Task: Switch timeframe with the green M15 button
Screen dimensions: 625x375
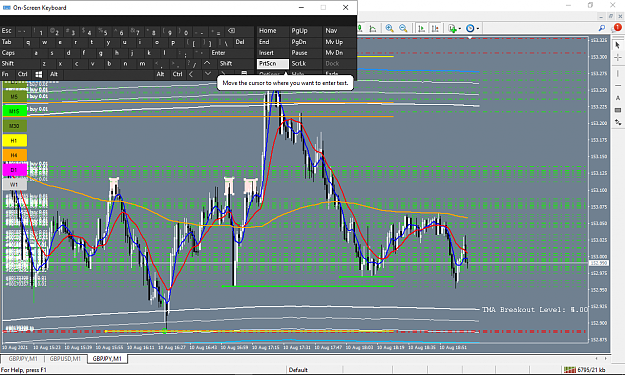Action: pos(15,111)
